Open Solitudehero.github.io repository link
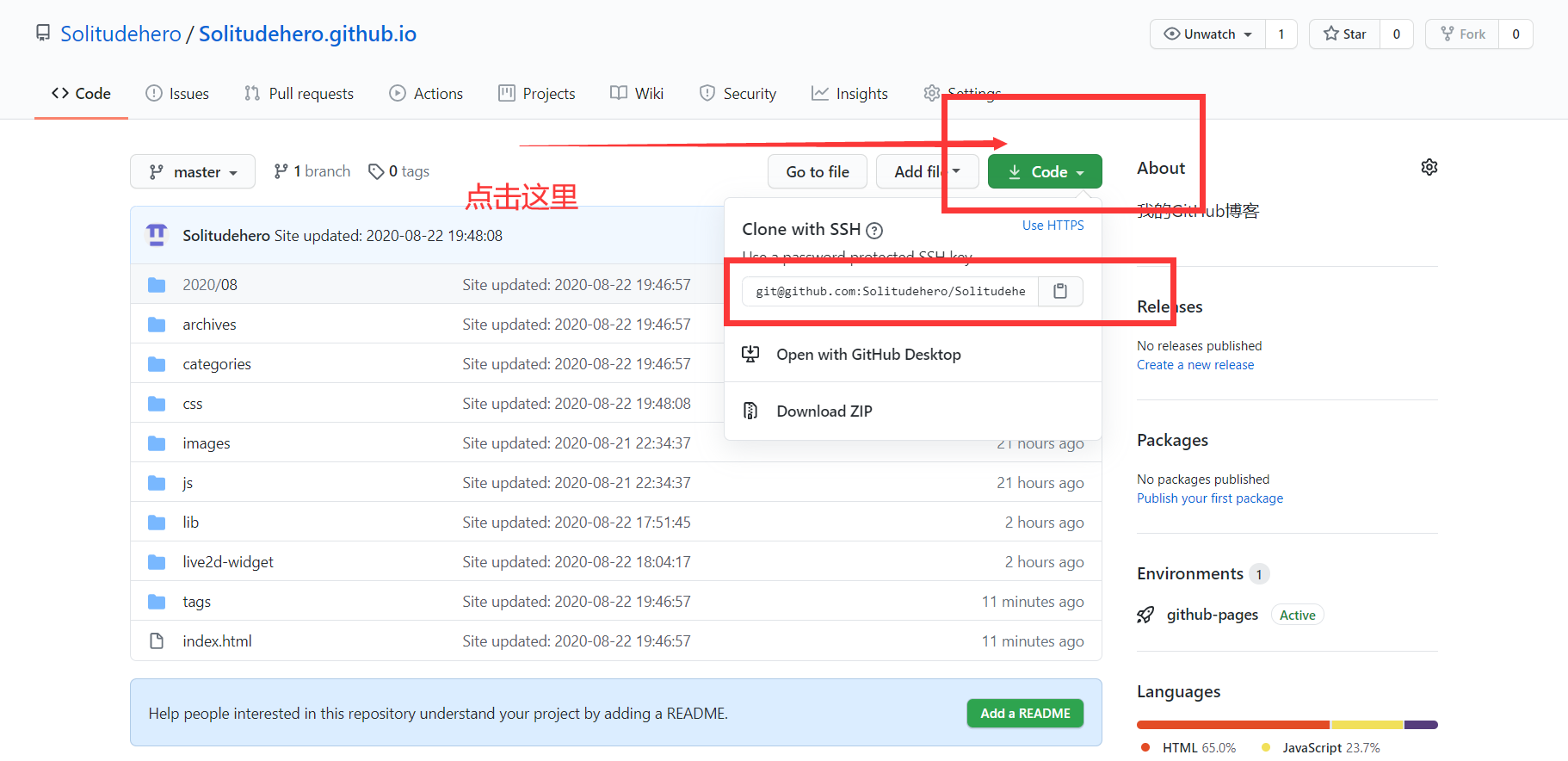This screenshot has width=1568, height=761. (308, 34)
